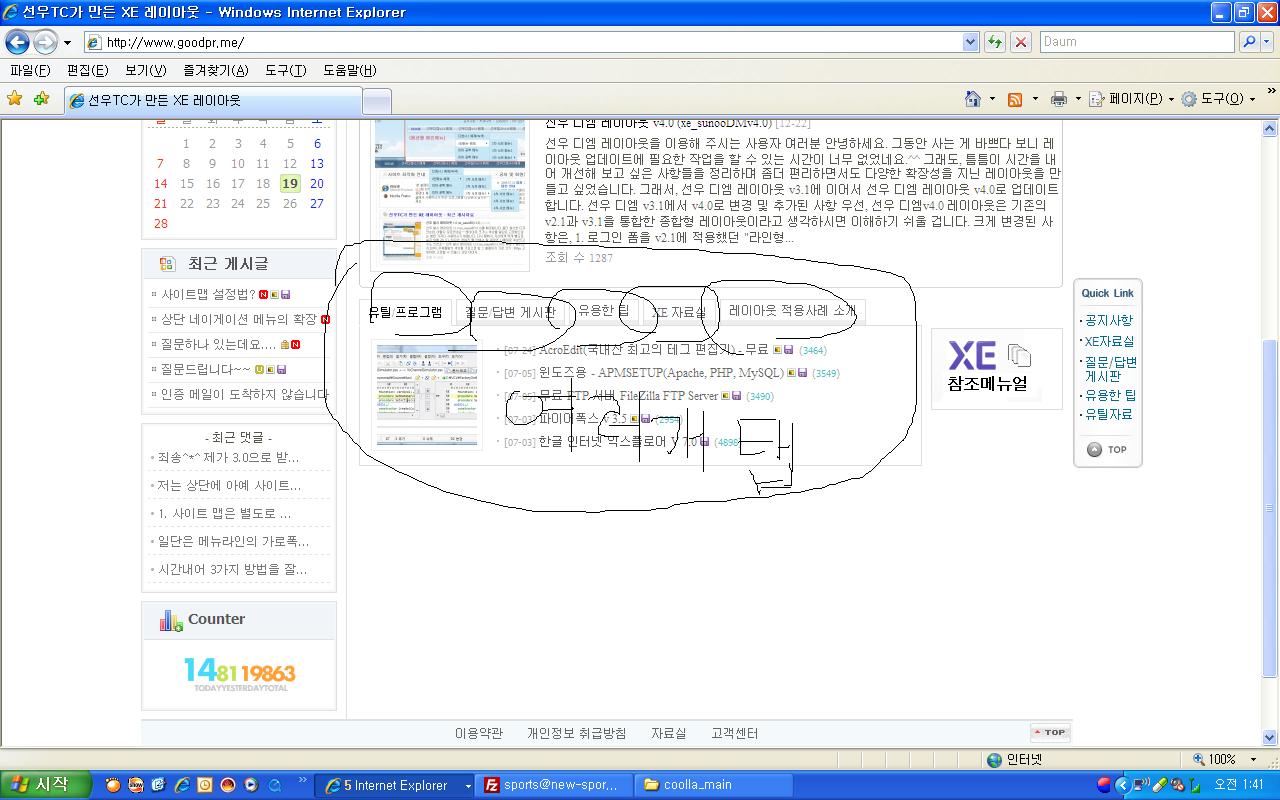Click the scrollbar up arrow at the top
1280x800 pixels.
coord(1271,128)
